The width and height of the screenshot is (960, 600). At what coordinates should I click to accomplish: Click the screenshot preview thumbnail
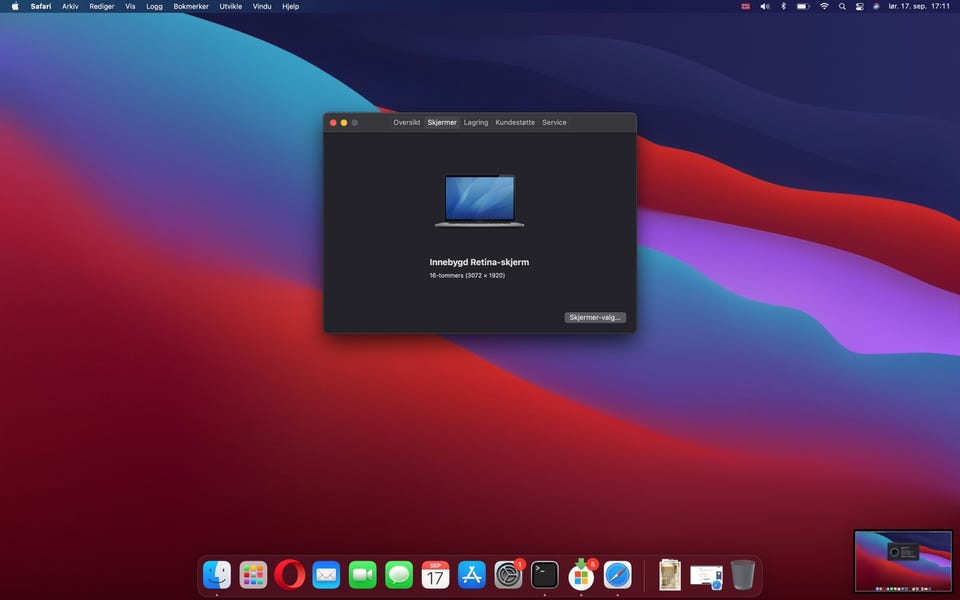click(x=903, y=561)
